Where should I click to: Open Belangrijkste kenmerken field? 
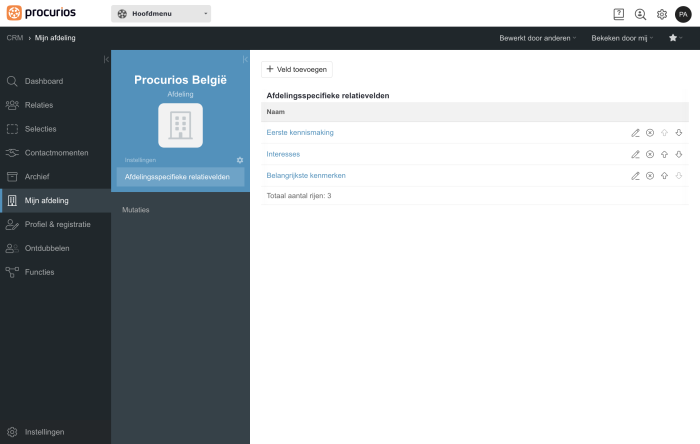point(306,175)
